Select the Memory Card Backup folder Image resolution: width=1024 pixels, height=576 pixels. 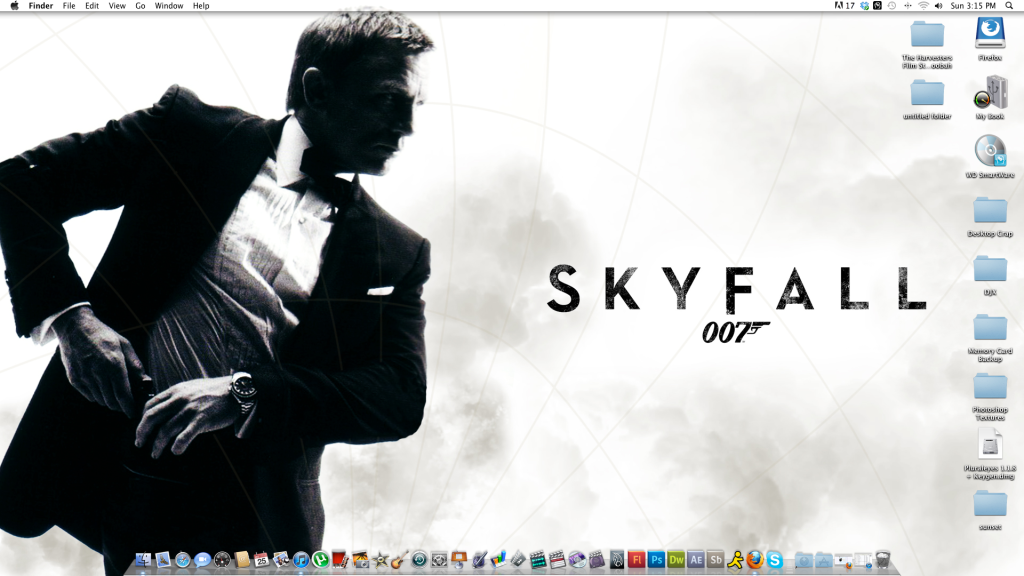(990, 328)
